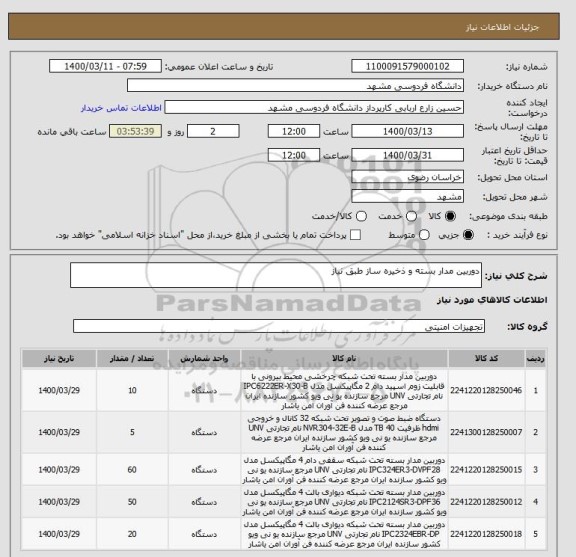Click product code 2241220128250018
The height and width of the screenshot is (557, 576).
[486, 534]
